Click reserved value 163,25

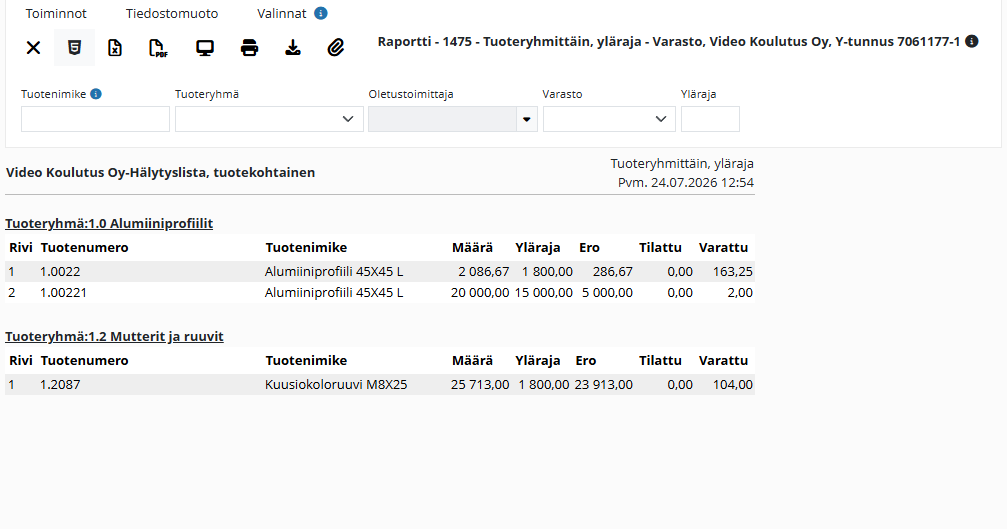[733, 272]
